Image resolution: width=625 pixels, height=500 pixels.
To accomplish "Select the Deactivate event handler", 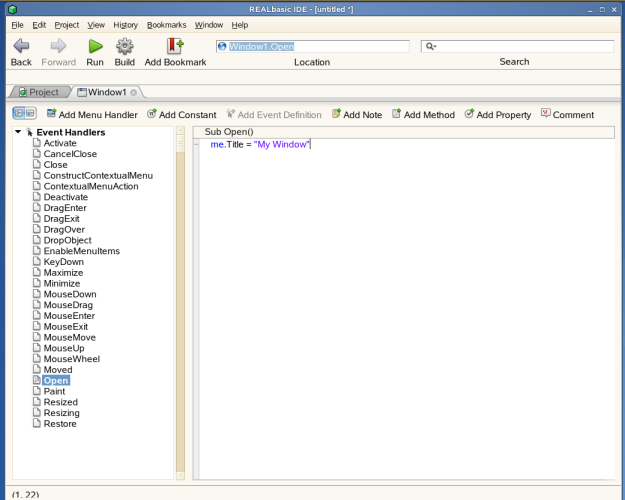I will click(x=66, y=197).
